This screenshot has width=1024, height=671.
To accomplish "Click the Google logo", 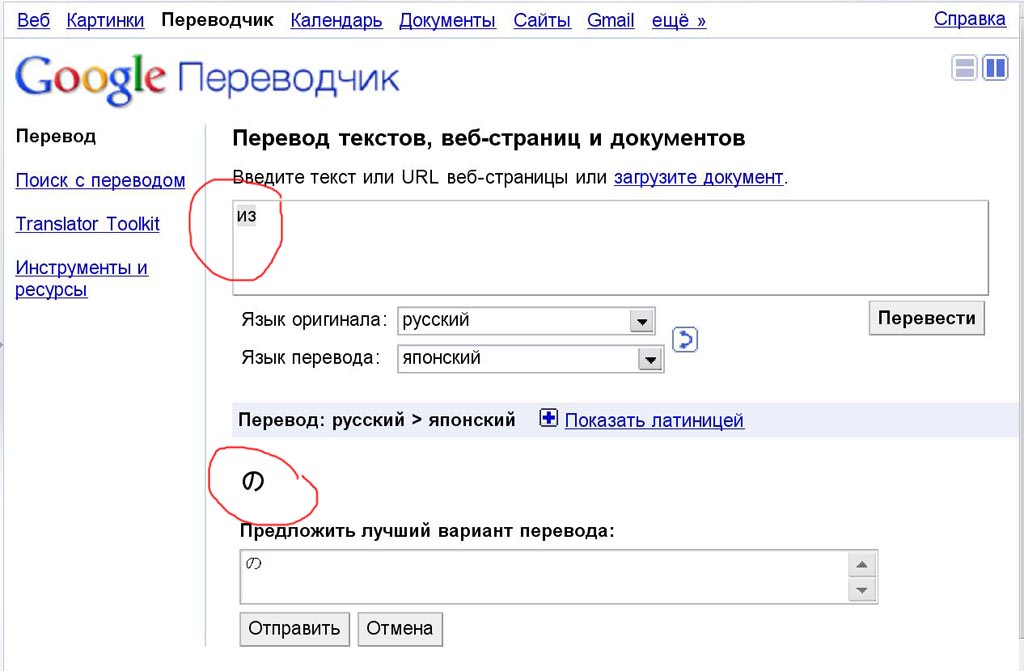I will (90, 79).
